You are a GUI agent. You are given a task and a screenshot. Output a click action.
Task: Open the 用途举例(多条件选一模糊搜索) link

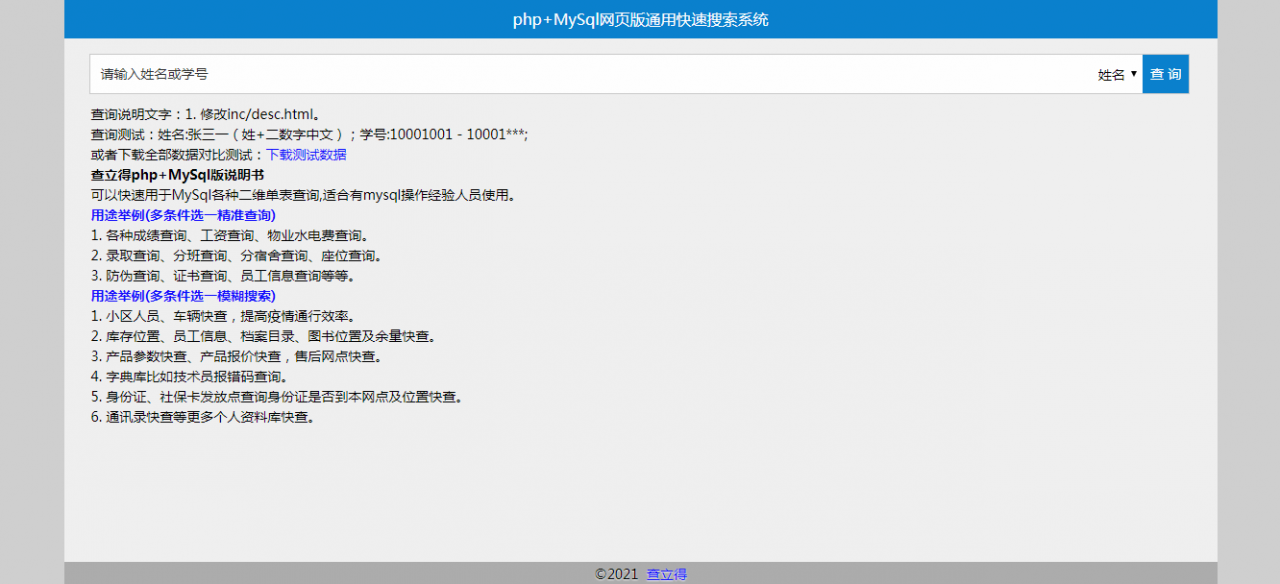tap(183, 295)
